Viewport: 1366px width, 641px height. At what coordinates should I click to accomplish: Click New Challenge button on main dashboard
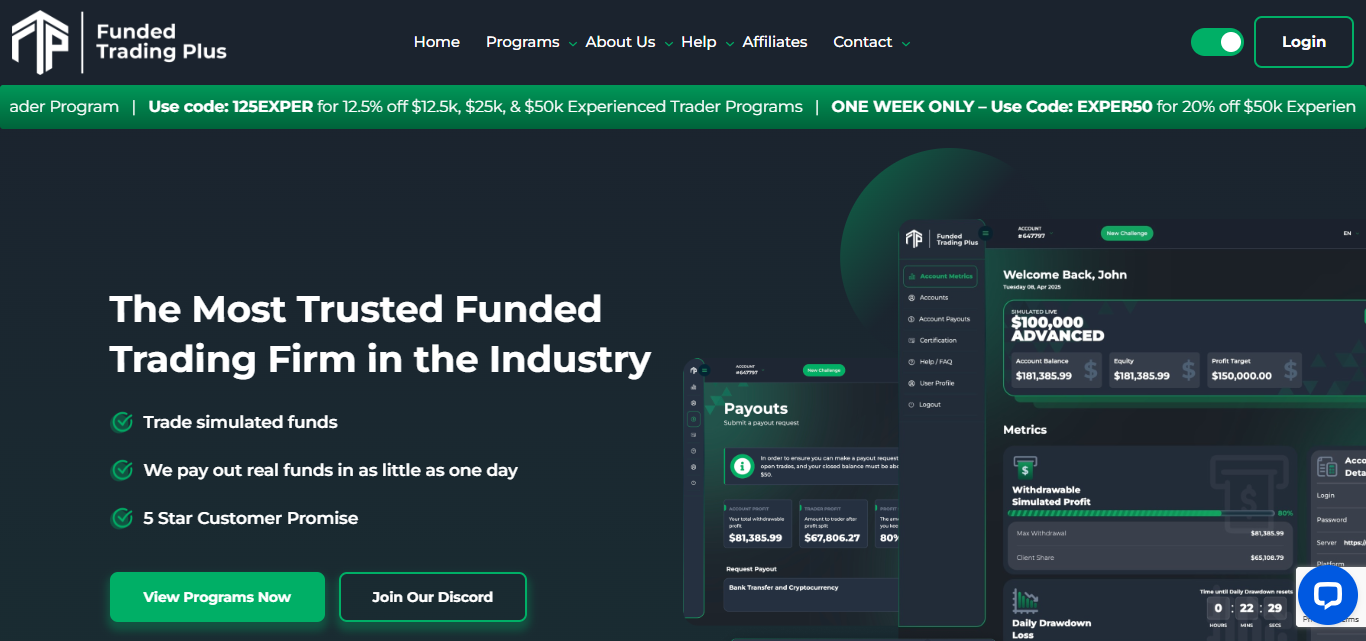point(1127,233)
